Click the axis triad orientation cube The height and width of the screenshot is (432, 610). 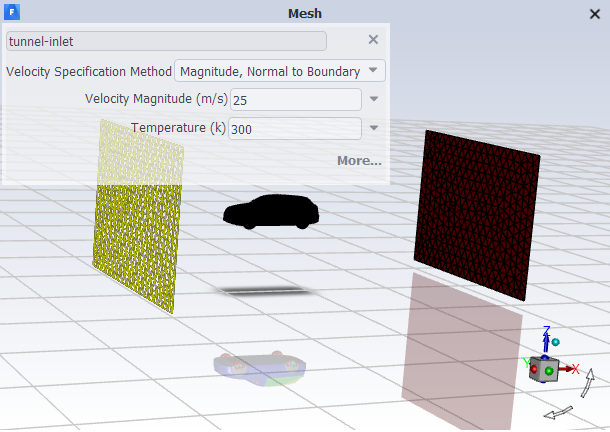543,369
